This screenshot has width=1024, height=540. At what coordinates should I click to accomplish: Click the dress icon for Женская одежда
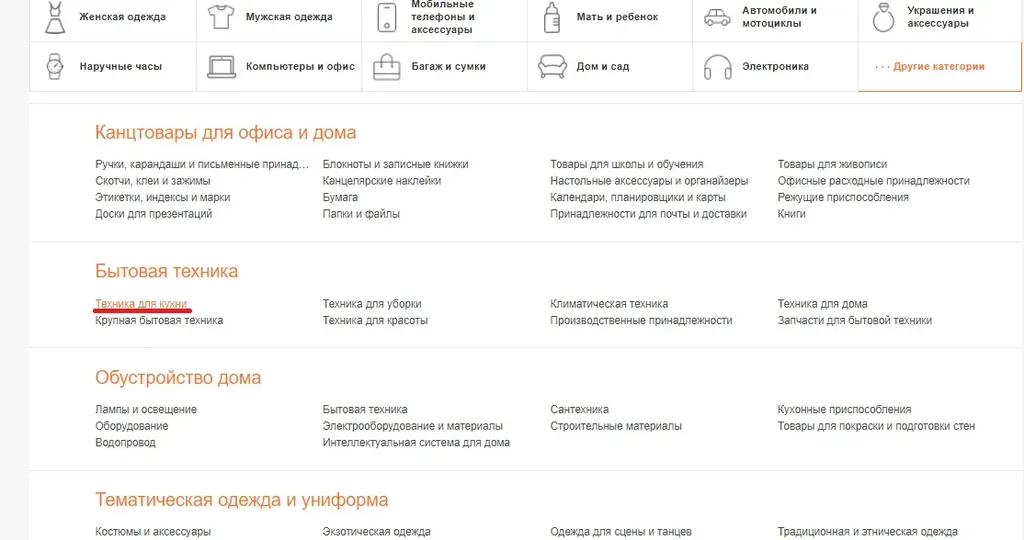(55, 17)
